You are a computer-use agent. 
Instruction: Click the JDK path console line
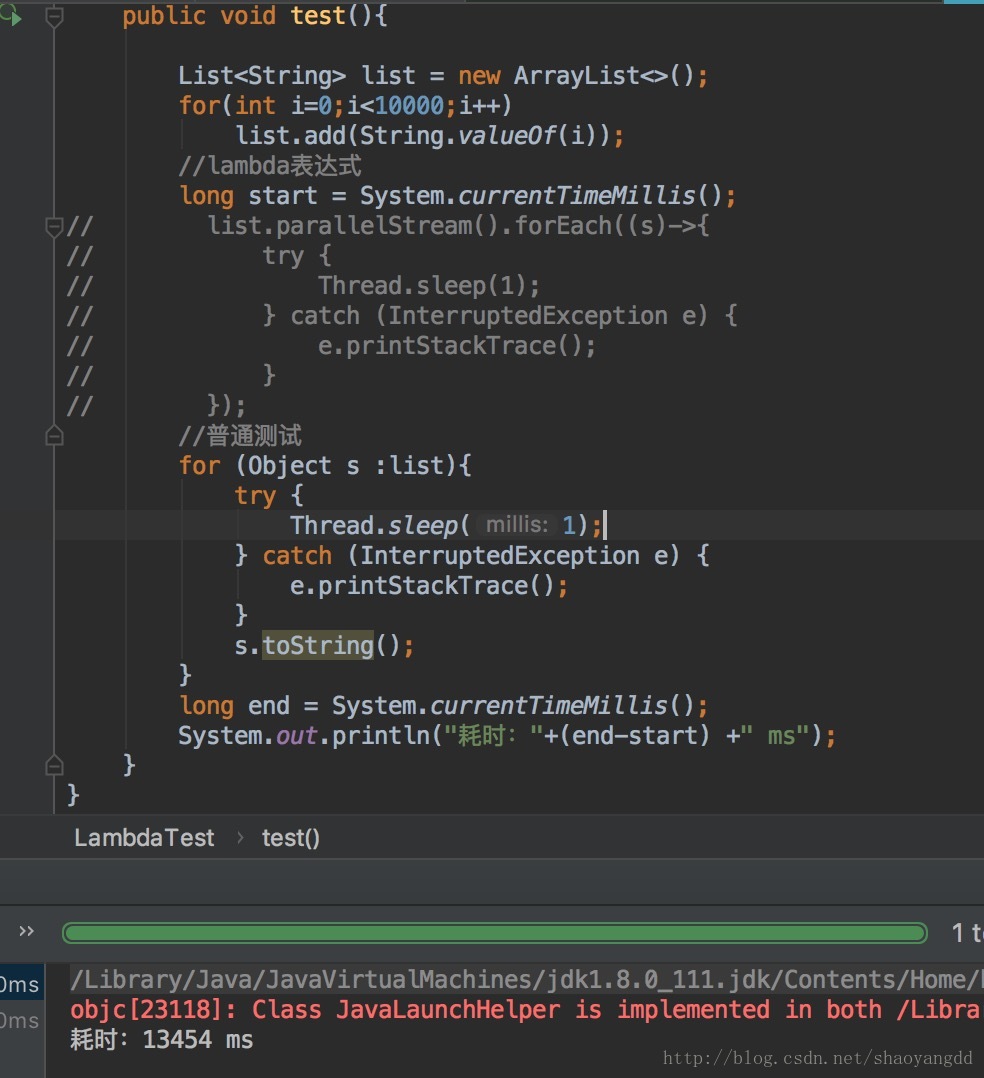[x=526, y=979]
